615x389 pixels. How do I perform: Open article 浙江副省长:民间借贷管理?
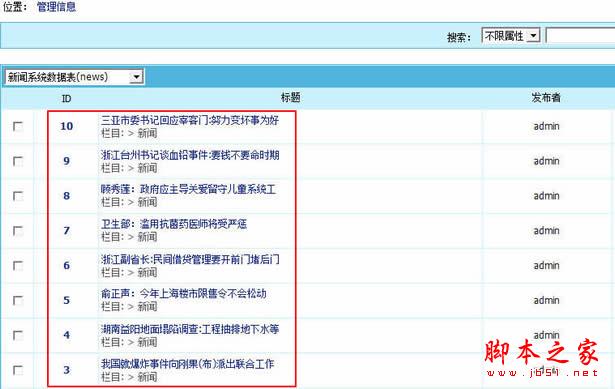[190, 259]
